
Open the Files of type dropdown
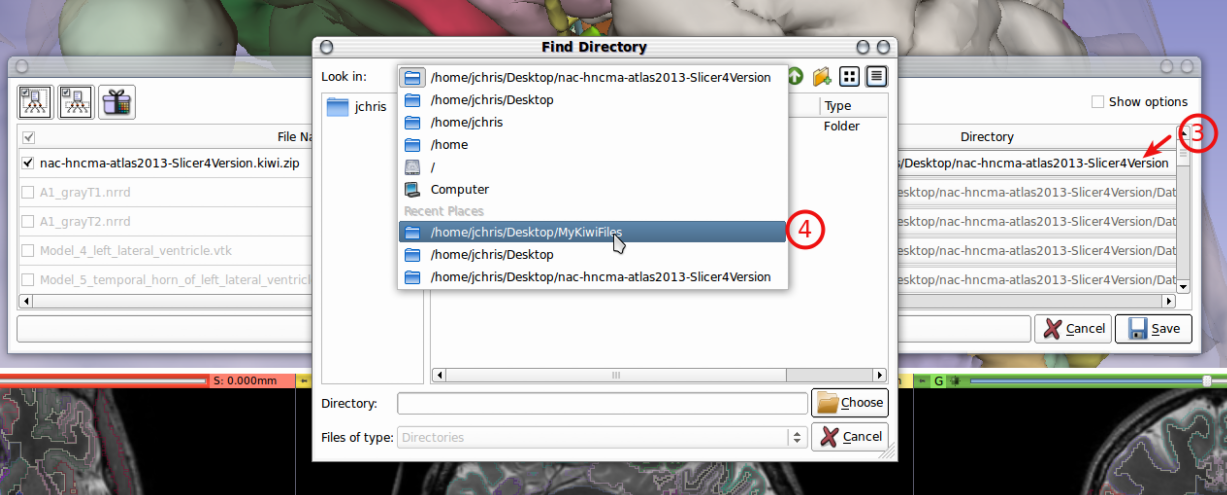(x=602, y=437)
